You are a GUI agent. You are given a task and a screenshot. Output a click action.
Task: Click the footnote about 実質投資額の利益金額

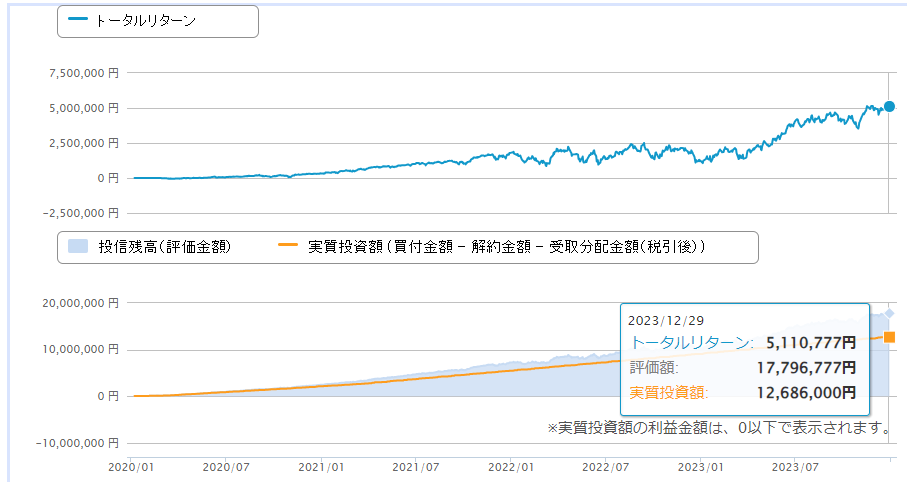tap(720, 428)
